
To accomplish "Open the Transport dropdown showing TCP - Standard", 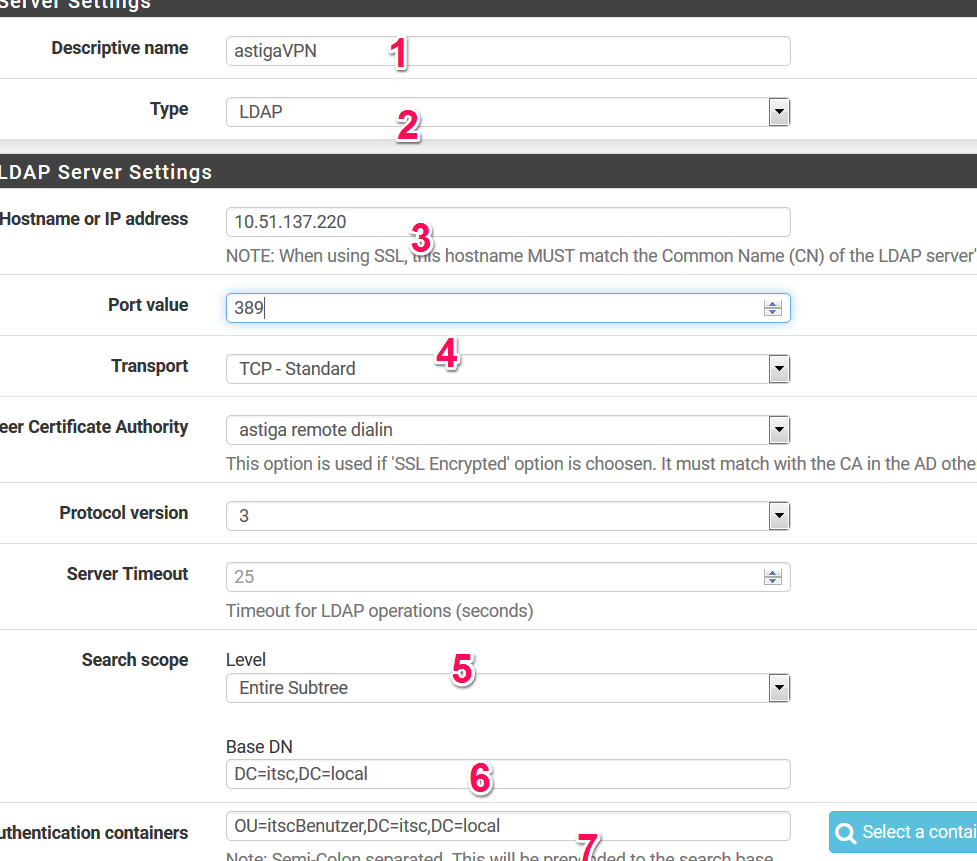I will [508, 369].
